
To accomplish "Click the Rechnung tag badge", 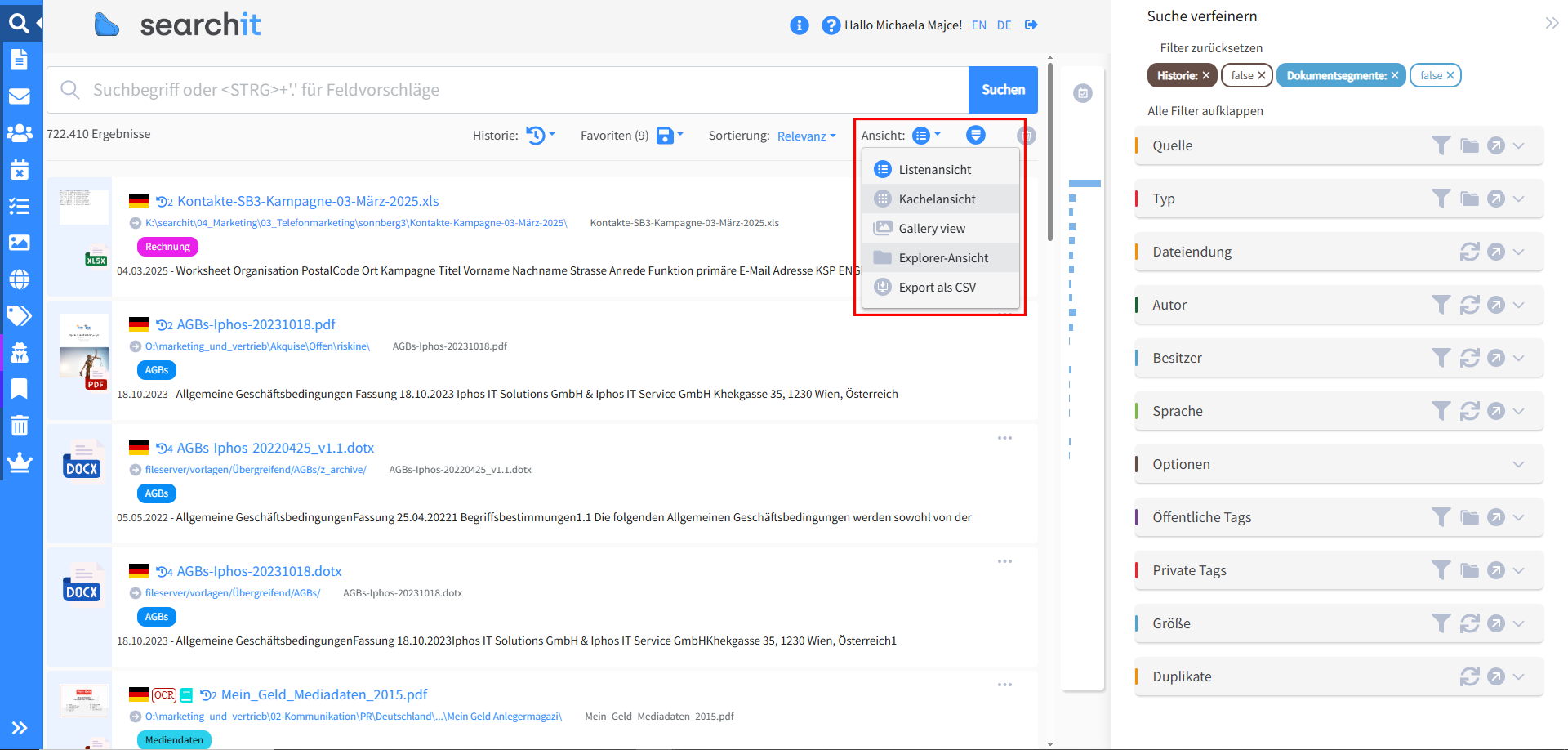I will [167, 247].
